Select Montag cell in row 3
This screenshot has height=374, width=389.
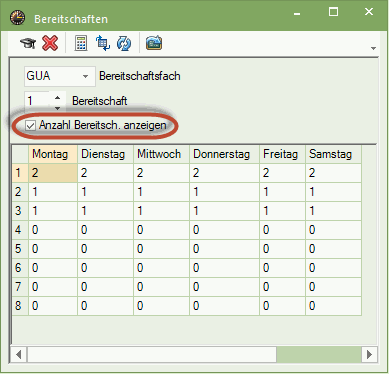click(53, 211)
